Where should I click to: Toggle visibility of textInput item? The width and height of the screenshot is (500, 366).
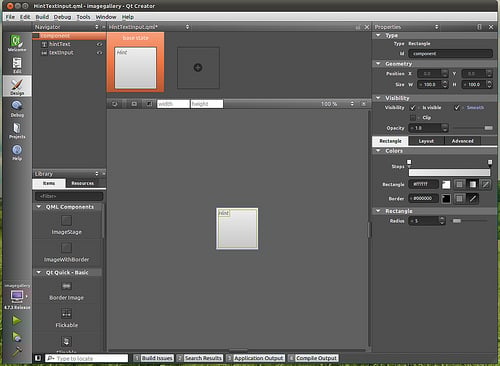(x=99, y=53)
